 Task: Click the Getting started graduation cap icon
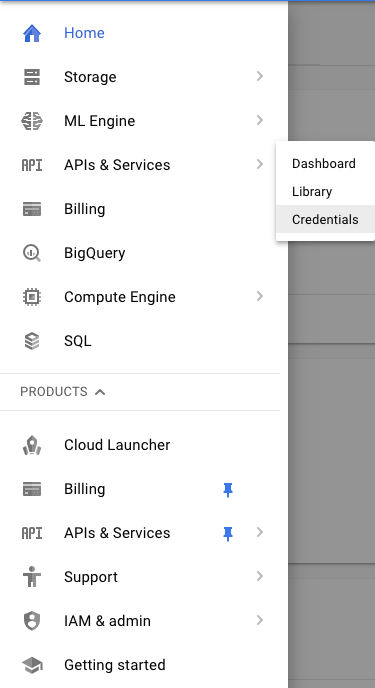click(x=32, y=665)
